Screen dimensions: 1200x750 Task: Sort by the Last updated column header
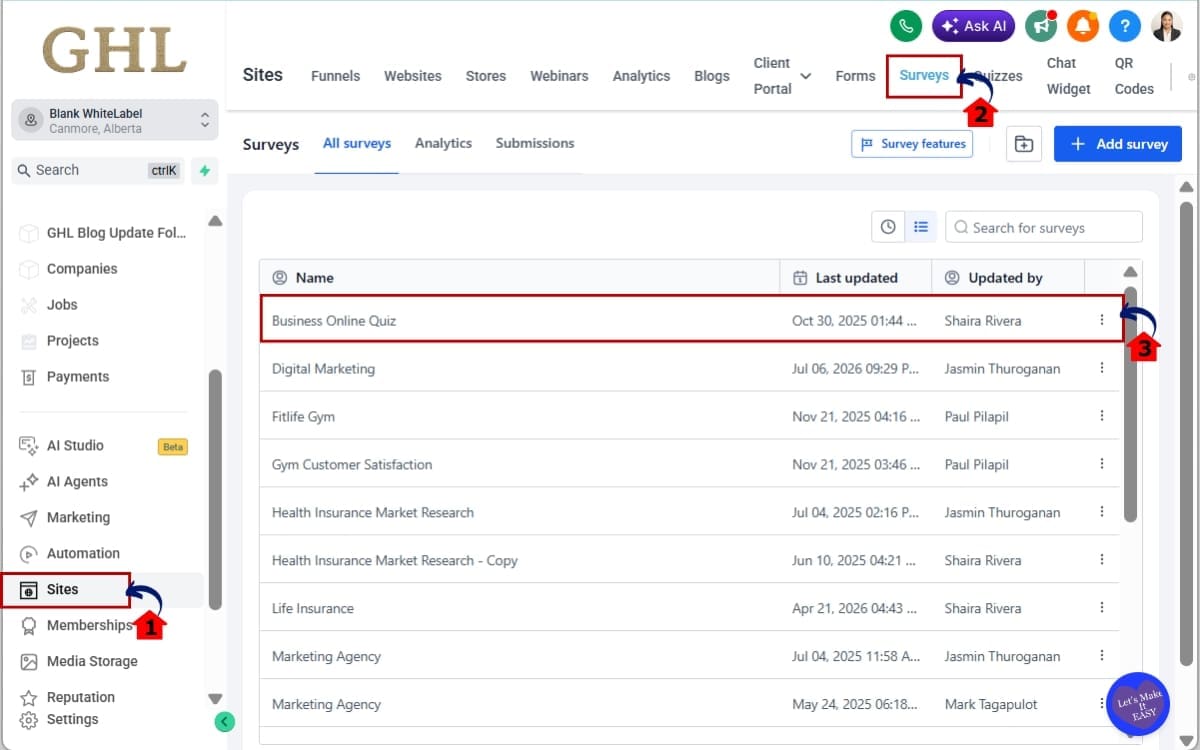coord(856,278)
